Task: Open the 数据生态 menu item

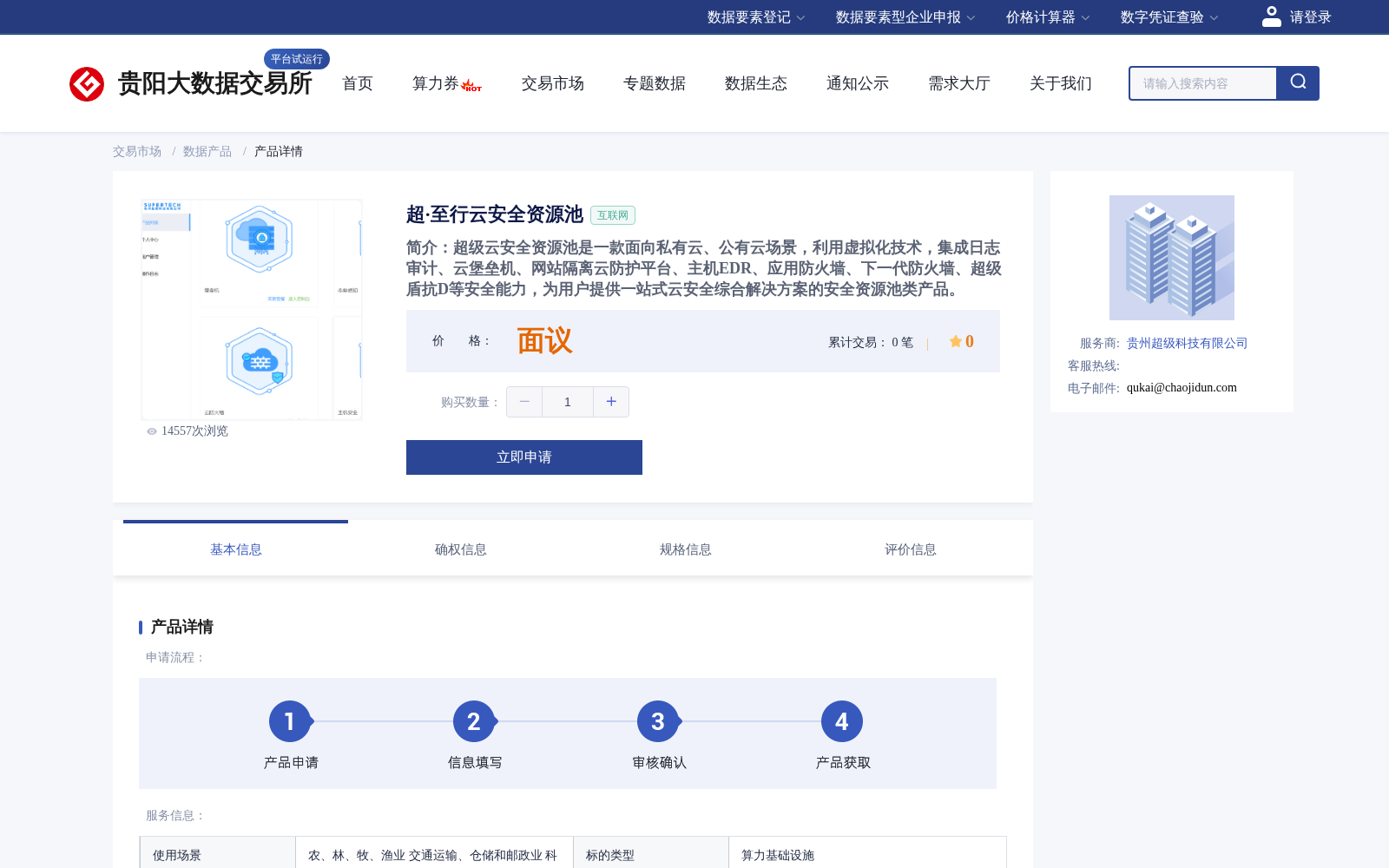Action: [756, 83]
